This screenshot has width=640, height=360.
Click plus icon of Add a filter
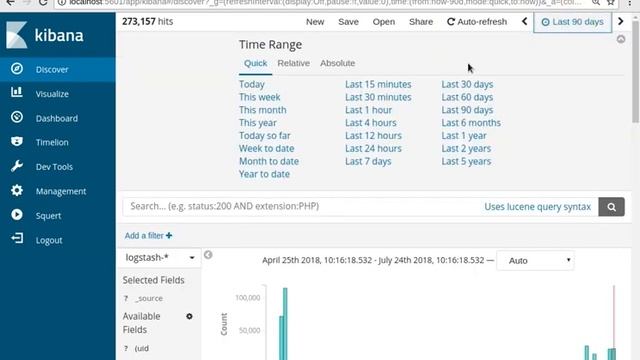[169, 236]
